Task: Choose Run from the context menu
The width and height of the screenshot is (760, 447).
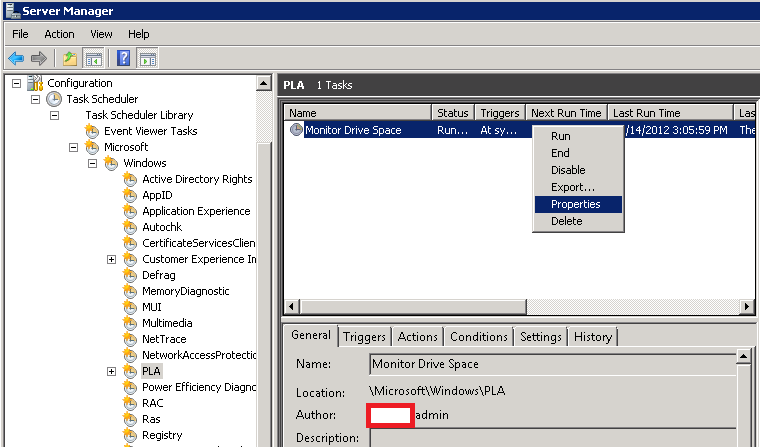Action: pyautogui.click(x=578, y=136)
